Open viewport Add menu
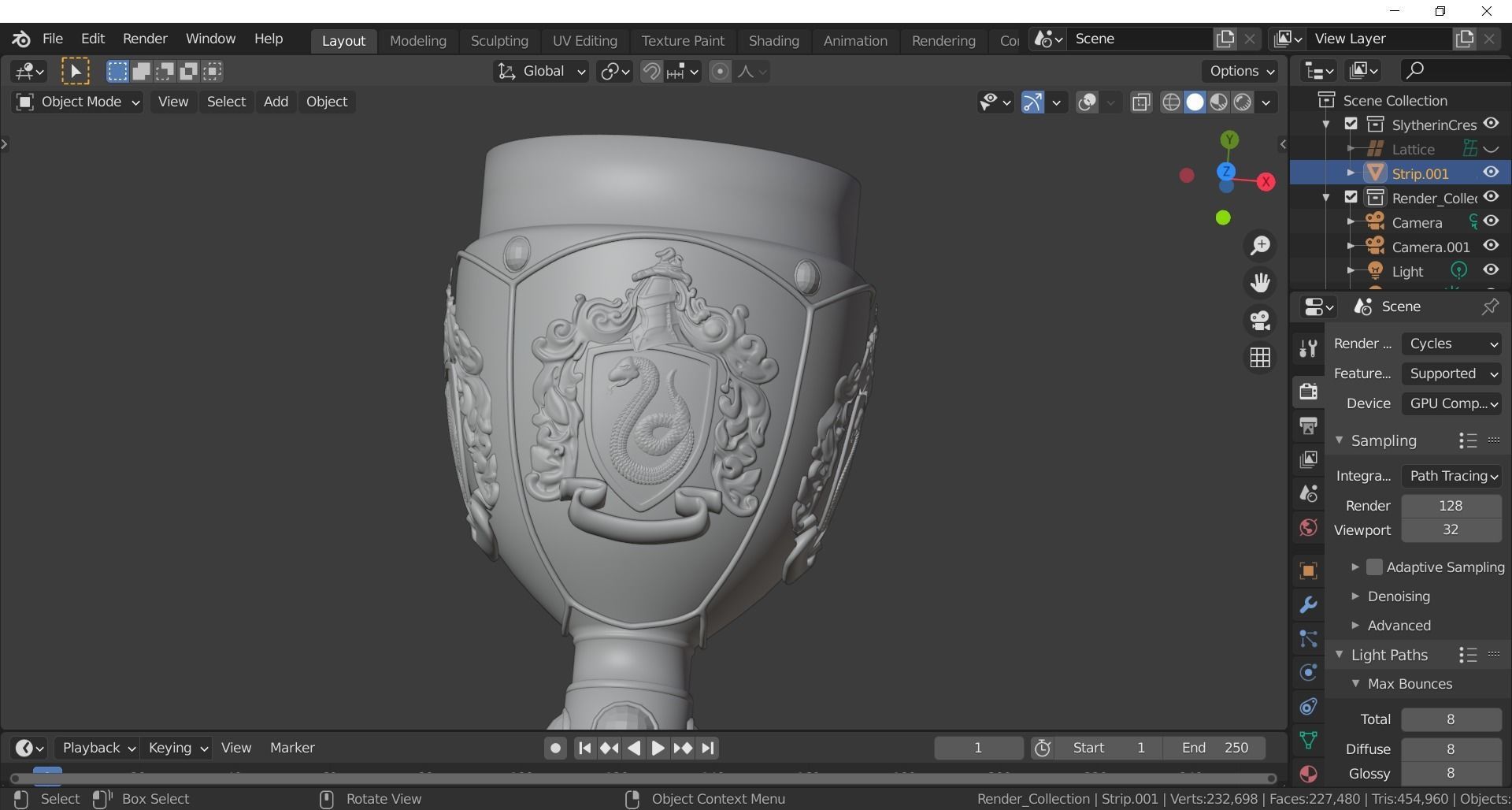This screenshot has width=1512, height=810. pyautogui.click(x=276, y=102)
